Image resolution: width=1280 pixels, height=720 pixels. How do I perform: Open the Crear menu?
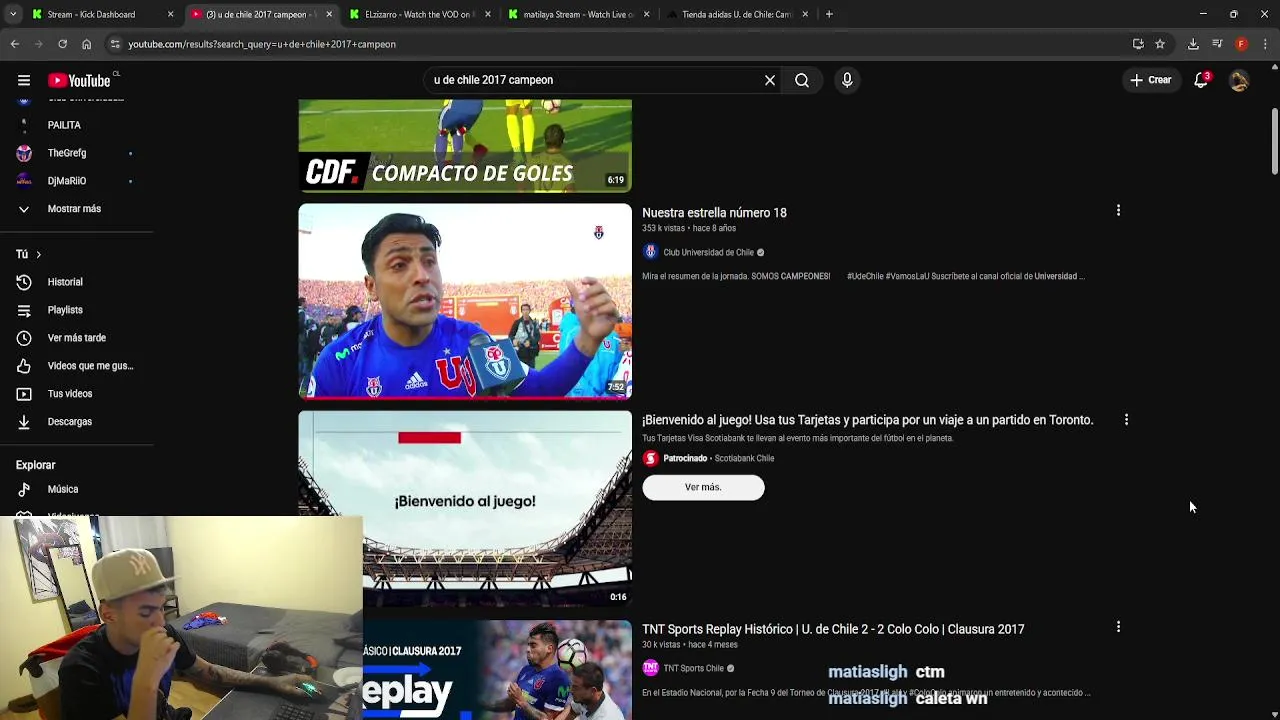[x=1151, y=80]
